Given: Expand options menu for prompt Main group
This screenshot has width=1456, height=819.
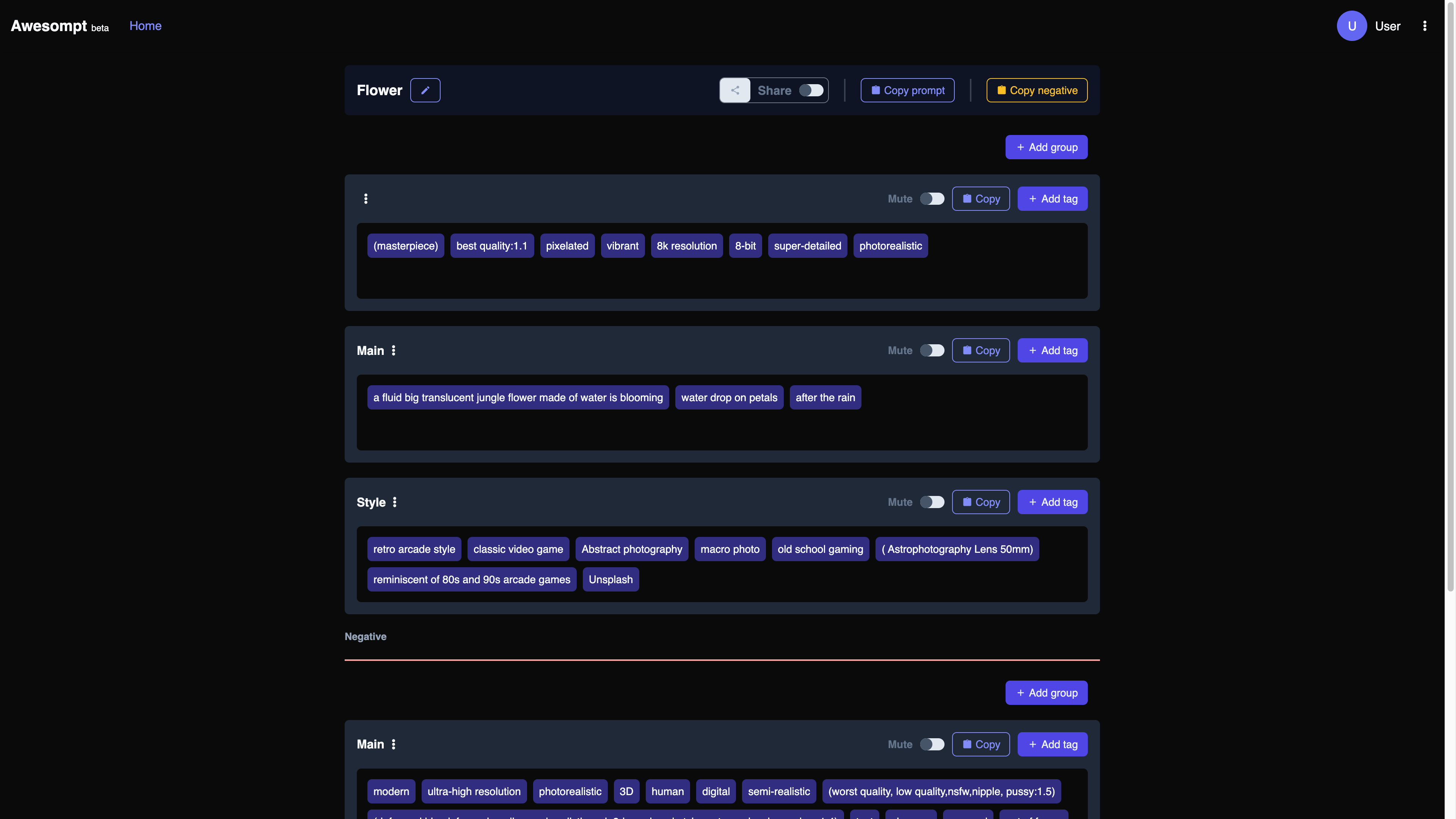Looking at the screenshot, I should click(394, 350).
